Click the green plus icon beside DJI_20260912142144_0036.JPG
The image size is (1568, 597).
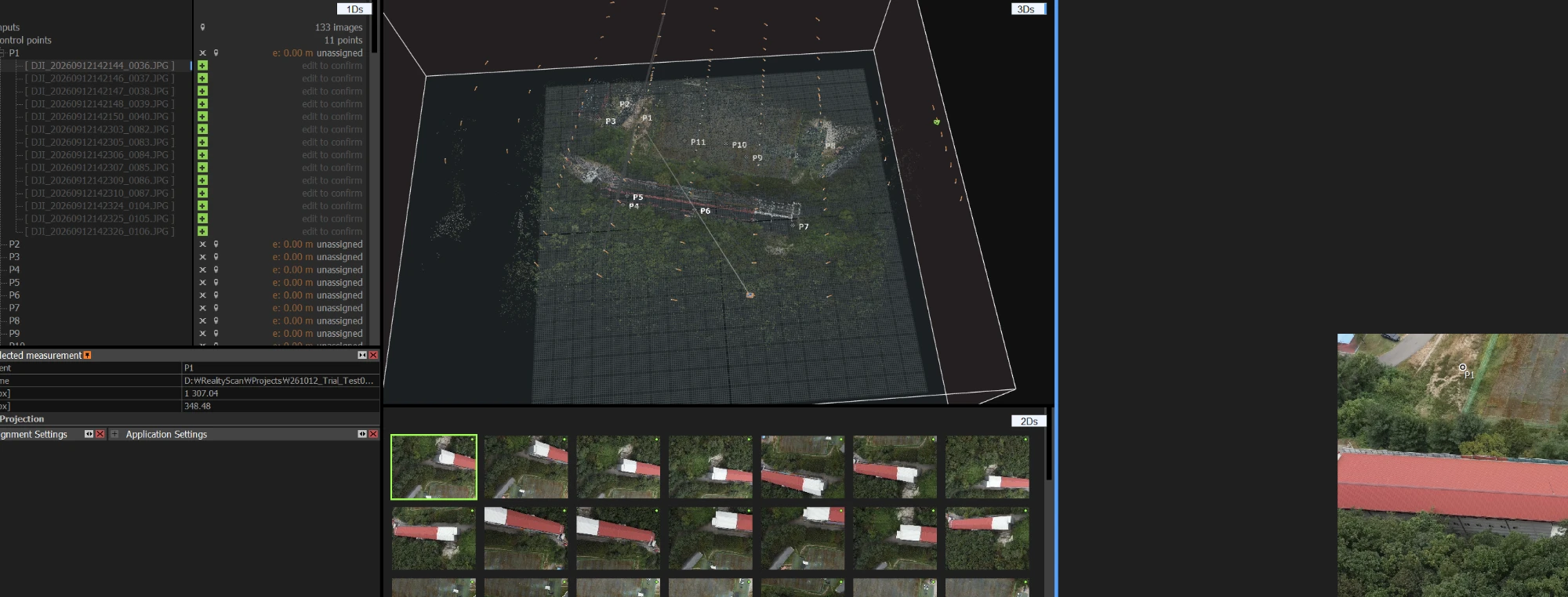202,66
